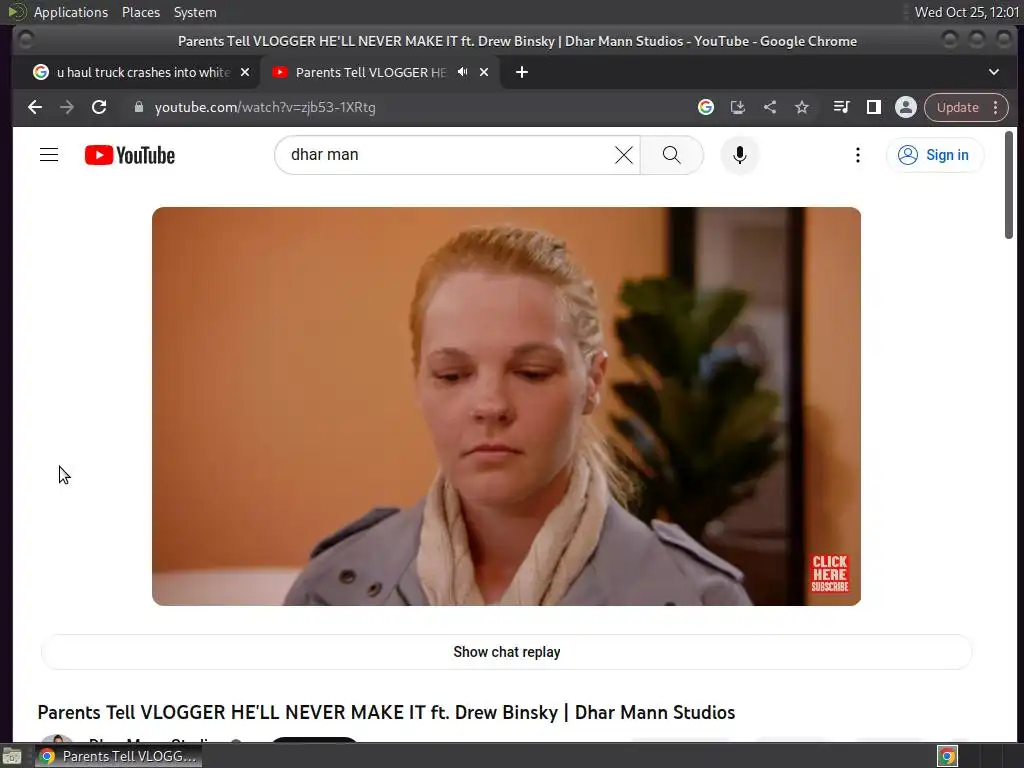Click the video player to pause

click(506, 406)
